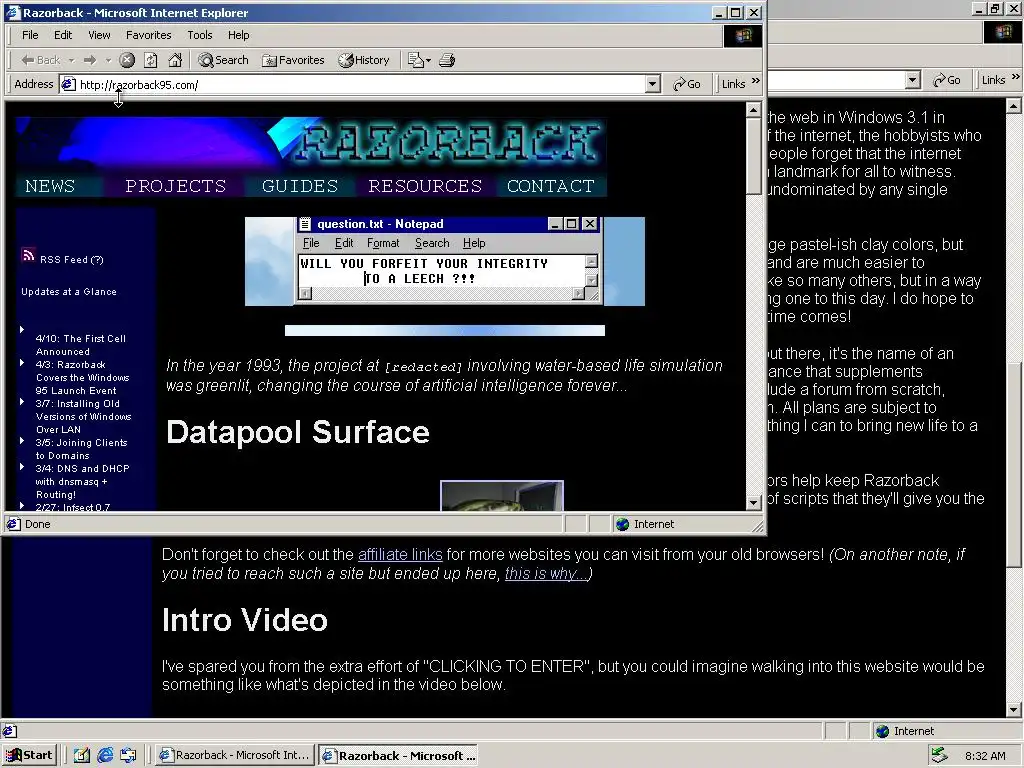1024x768 pixels.
Task: Click the RSS feed icon in sidebar
Action: point(28,255)
